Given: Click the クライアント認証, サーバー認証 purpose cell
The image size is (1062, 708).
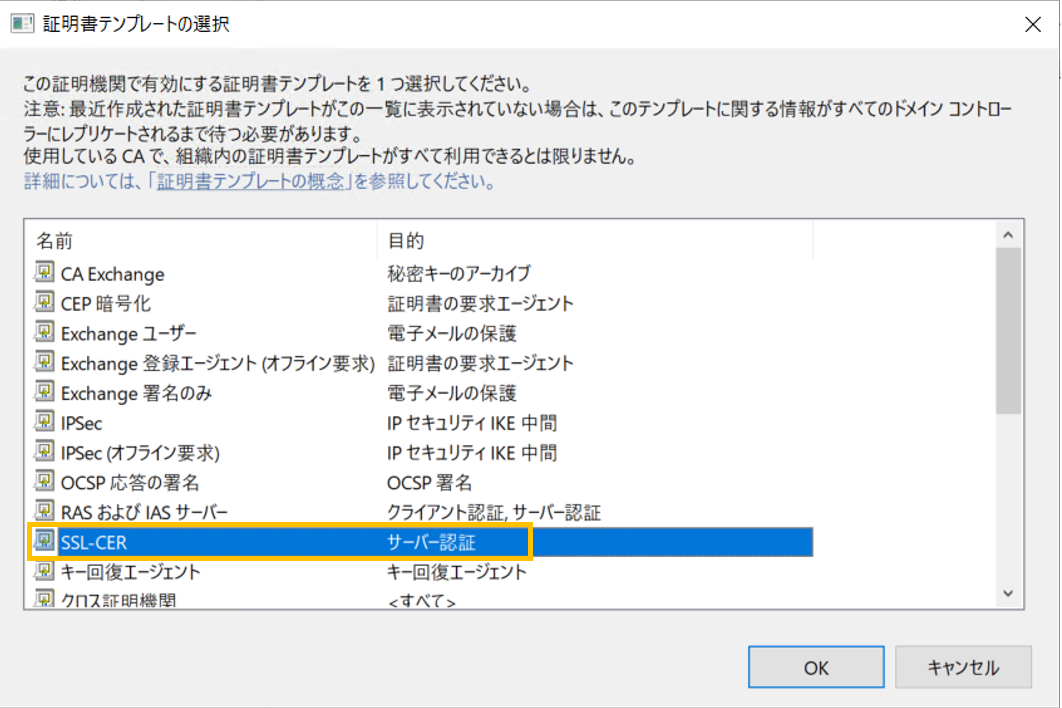Looking at the screenshot, I should click(494, 512).
